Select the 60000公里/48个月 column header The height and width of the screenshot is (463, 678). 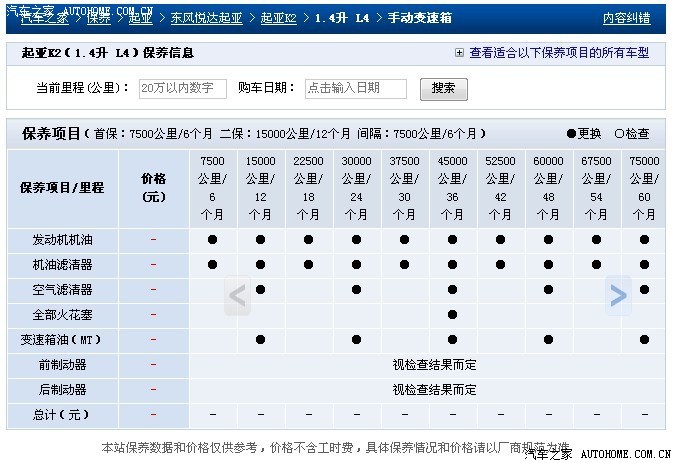point(549,188)
